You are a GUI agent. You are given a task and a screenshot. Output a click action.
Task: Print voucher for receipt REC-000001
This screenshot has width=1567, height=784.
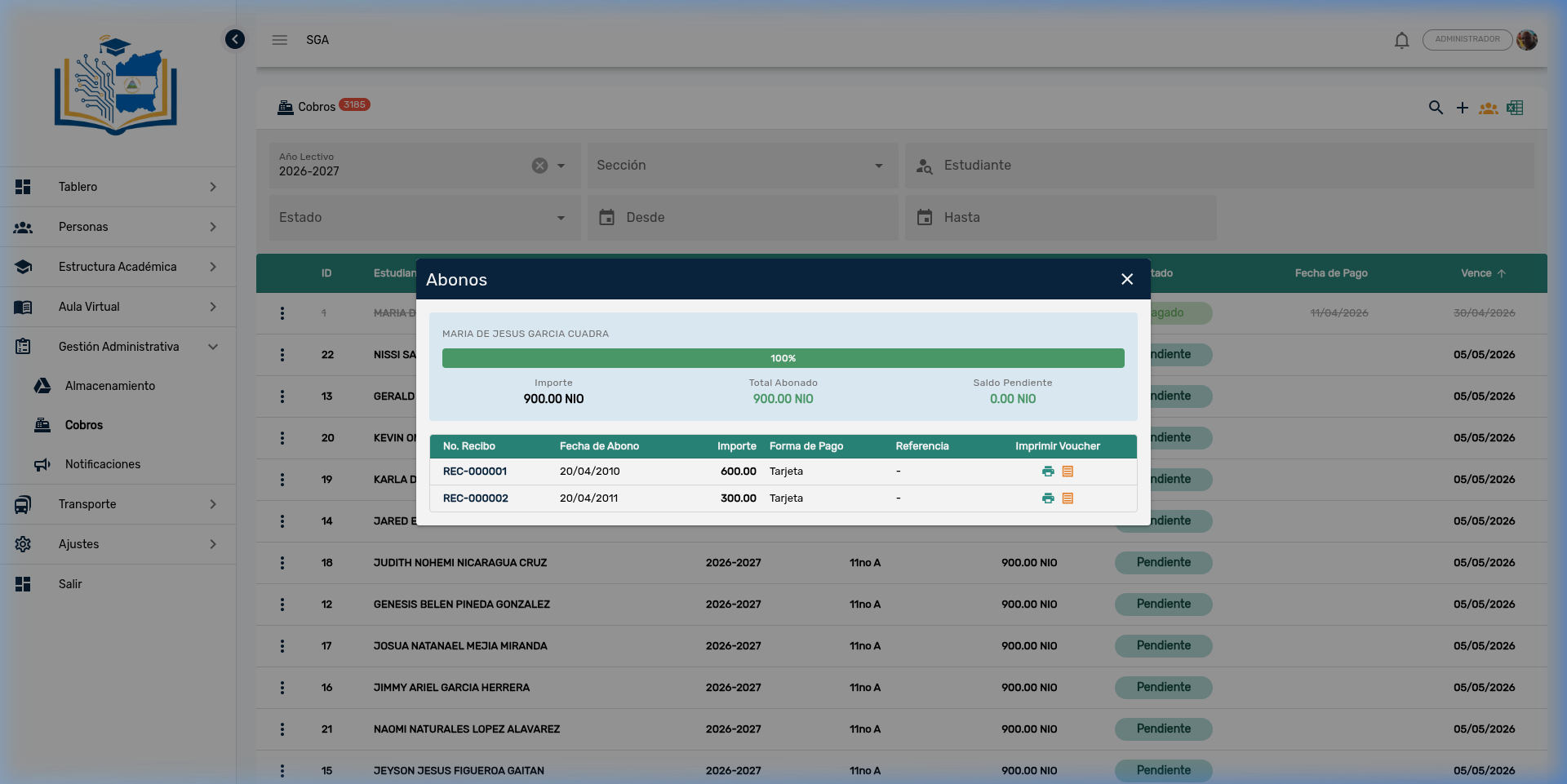pyautogui.click(x=1048, y=472)
